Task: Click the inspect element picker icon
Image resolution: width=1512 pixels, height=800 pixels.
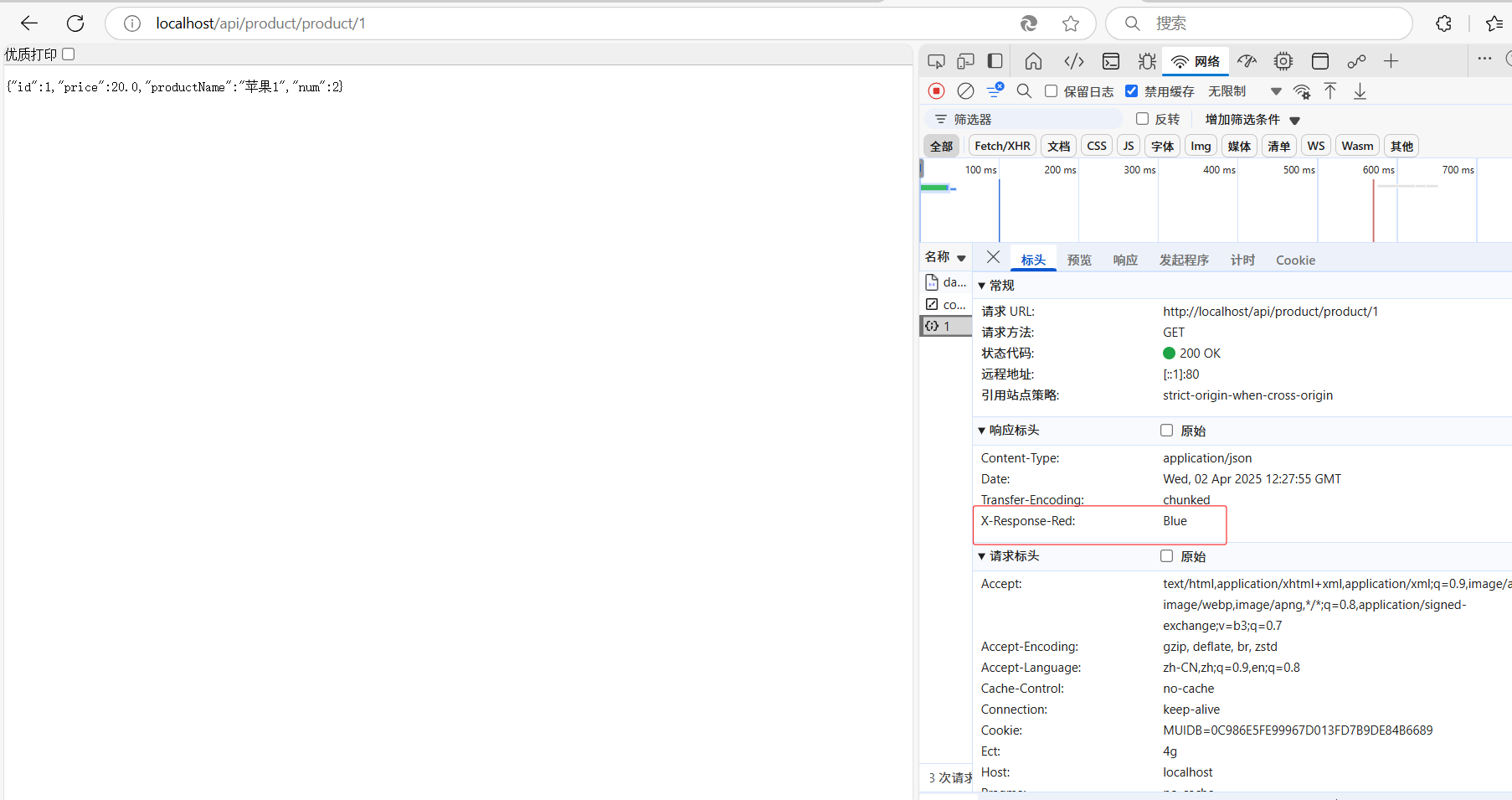Action: [936, 61]
